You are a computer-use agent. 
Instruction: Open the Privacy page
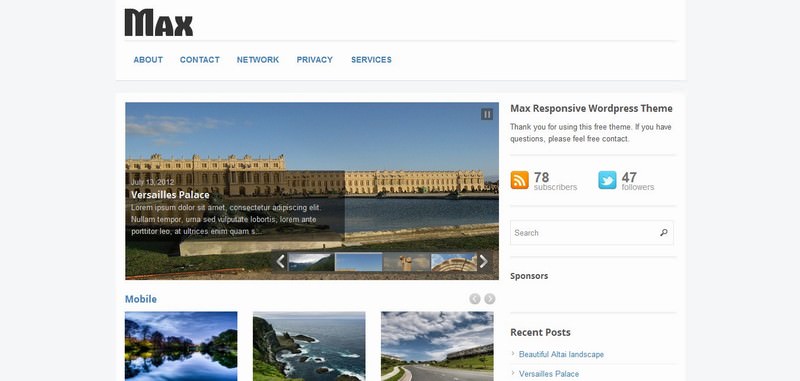[314, 60]
